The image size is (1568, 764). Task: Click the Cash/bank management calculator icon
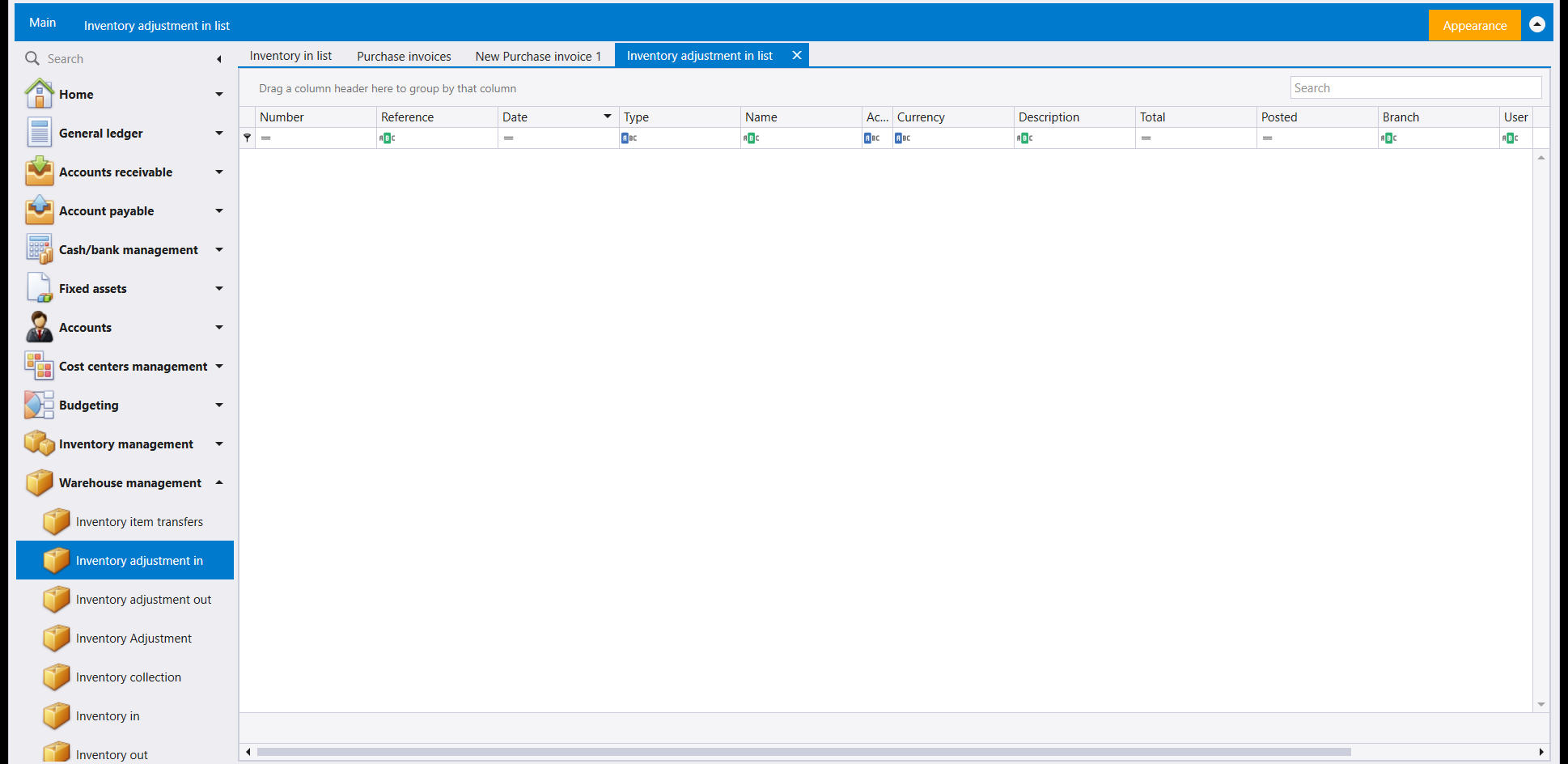(x=39, y=249)
